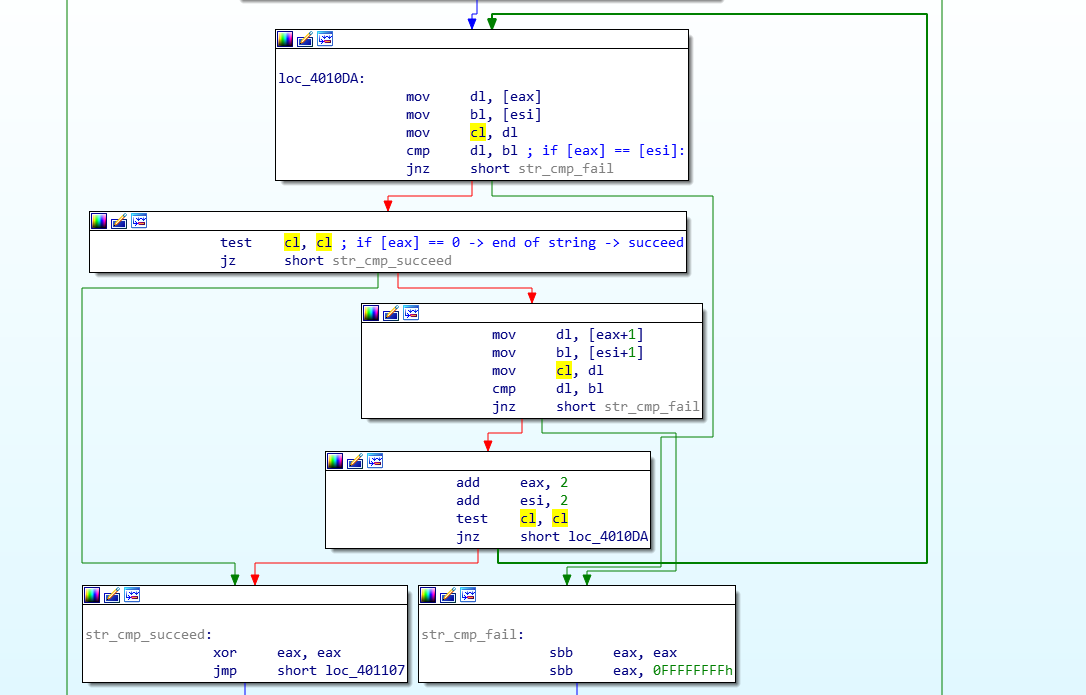The height and width of the screenshot is (695, 1086).
Task: Click pencil edit icon on add eax, 2 block
Action: click(355, 461)
